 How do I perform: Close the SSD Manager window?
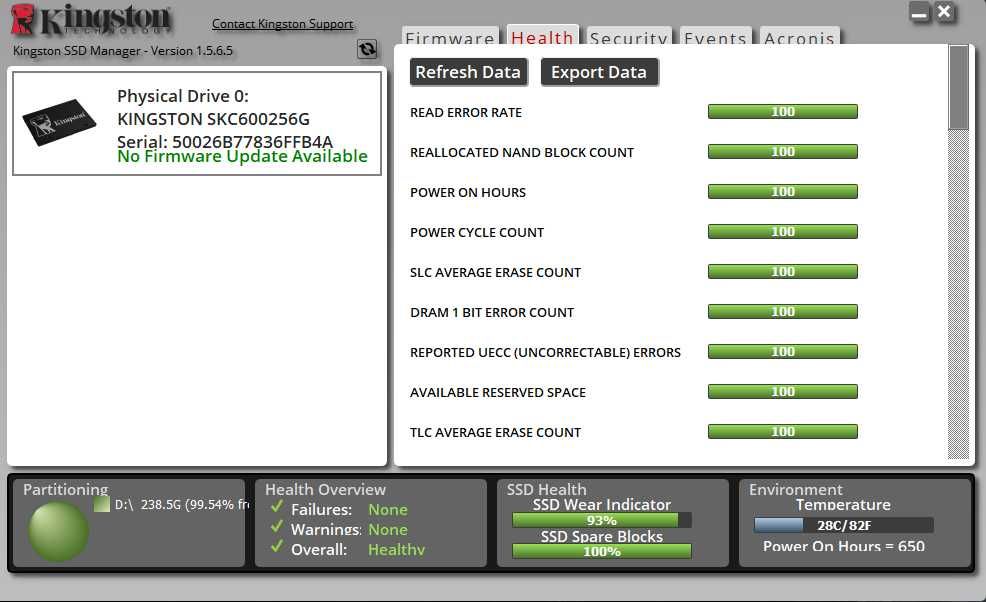point(944,12)
